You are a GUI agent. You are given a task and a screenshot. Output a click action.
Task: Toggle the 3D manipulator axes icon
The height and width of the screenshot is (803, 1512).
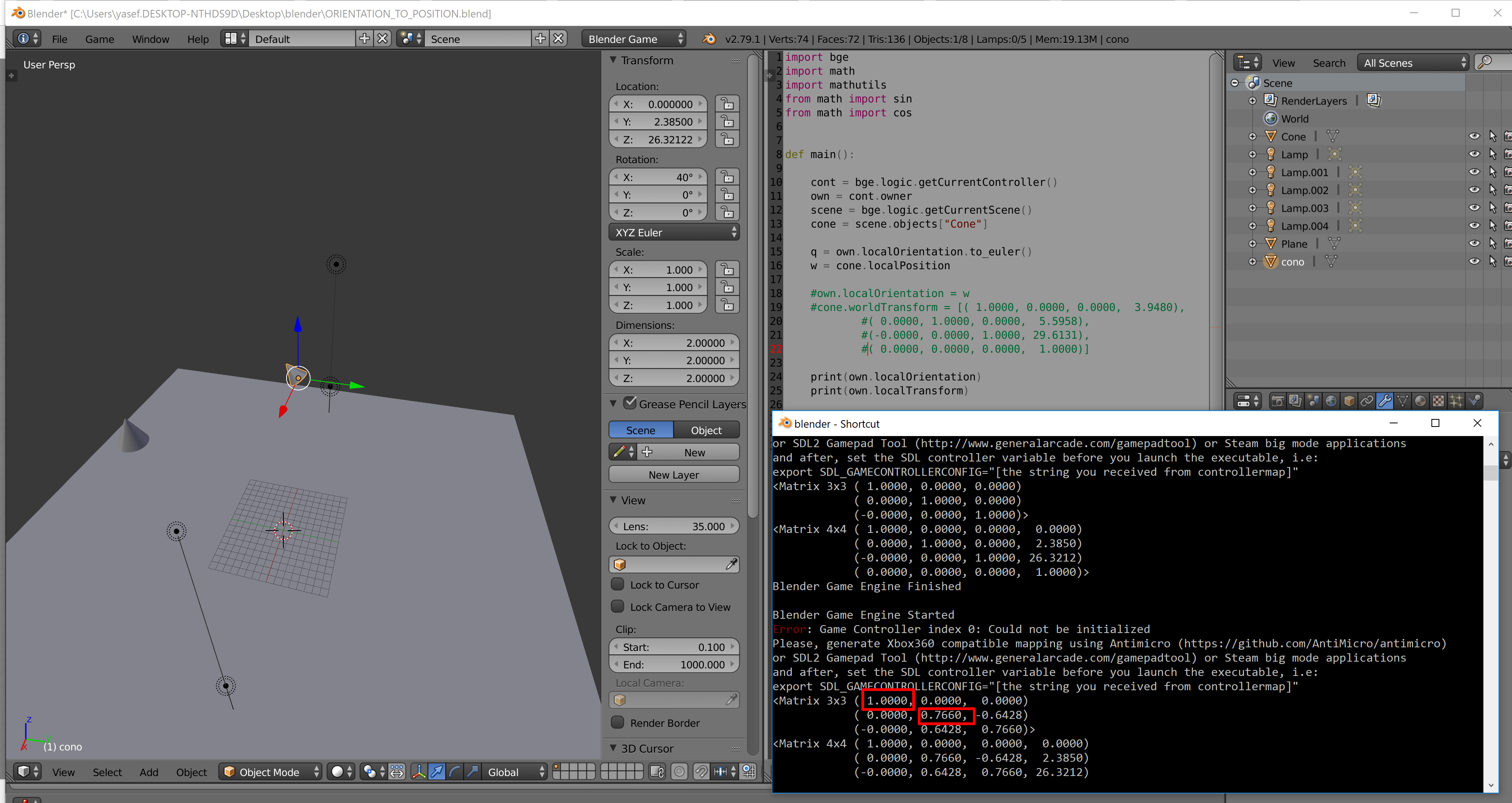pos(419,771)
